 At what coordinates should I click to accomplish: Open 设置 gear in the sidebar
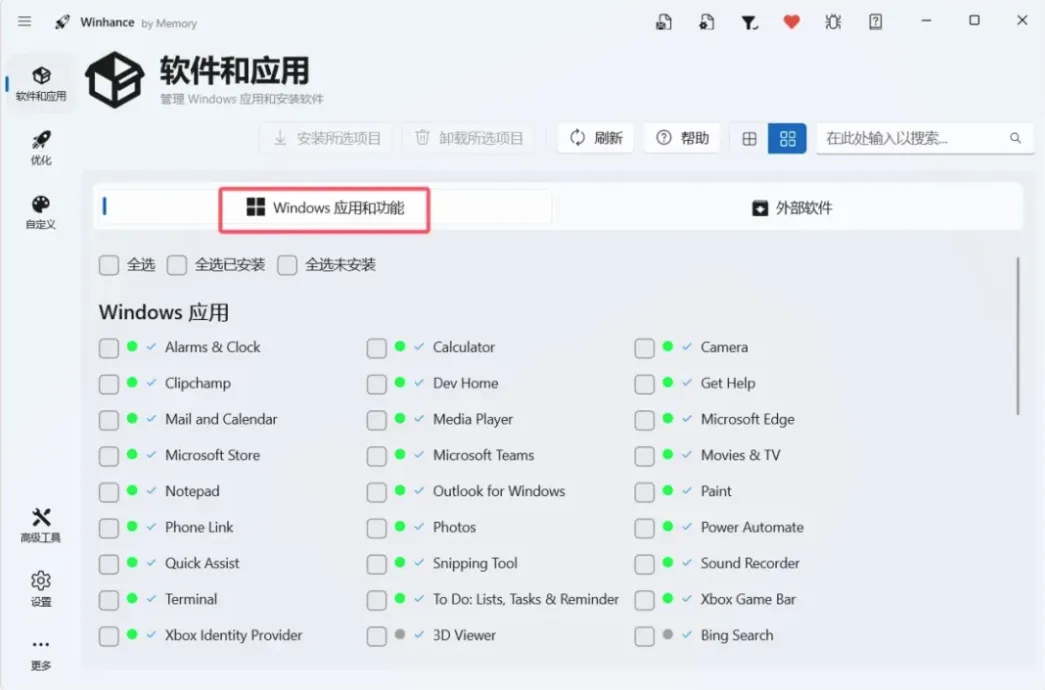pos(41,589)
